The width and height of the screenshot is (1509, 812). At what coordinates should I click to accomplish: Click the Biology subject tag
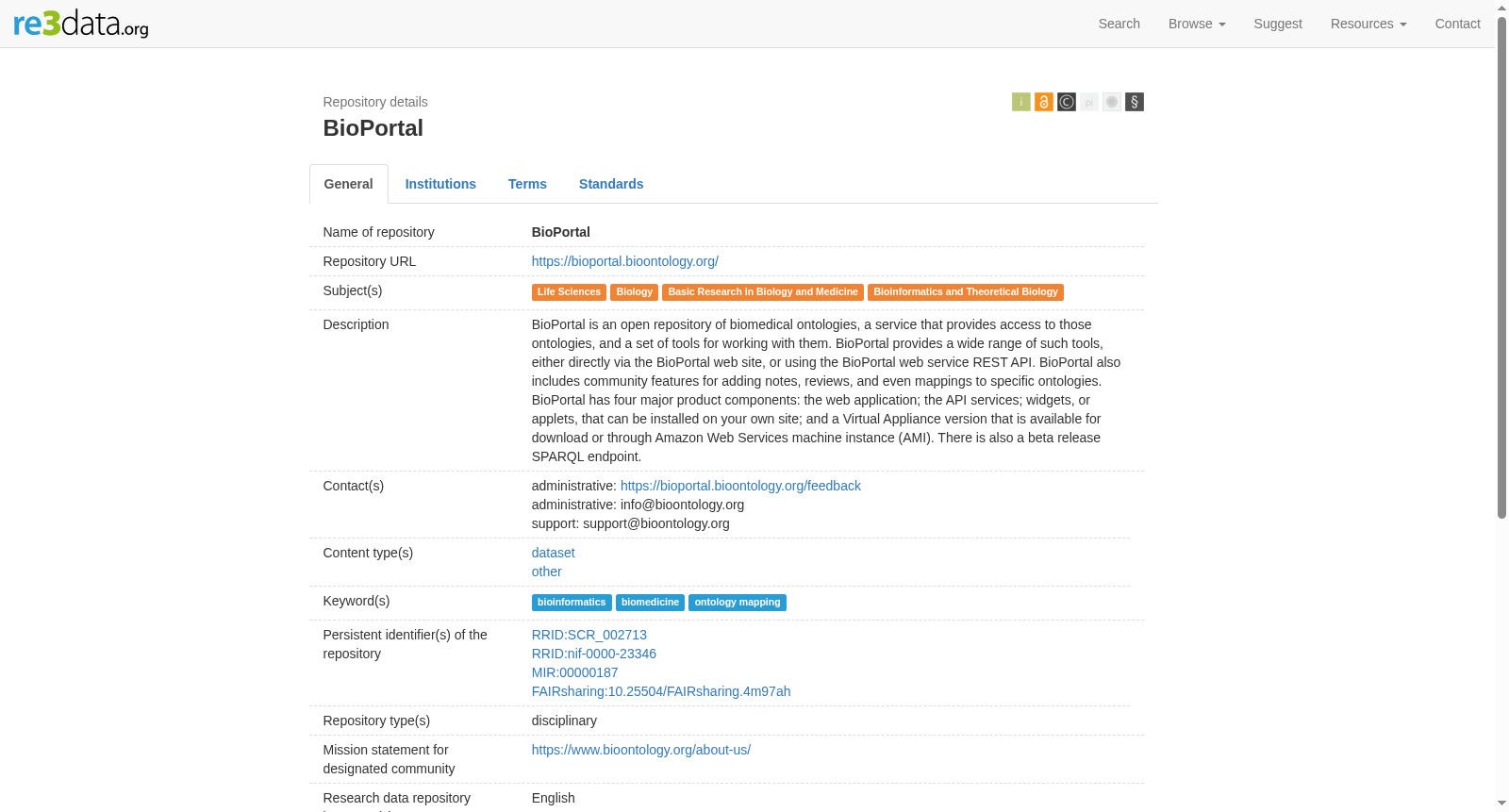(635, 292)
